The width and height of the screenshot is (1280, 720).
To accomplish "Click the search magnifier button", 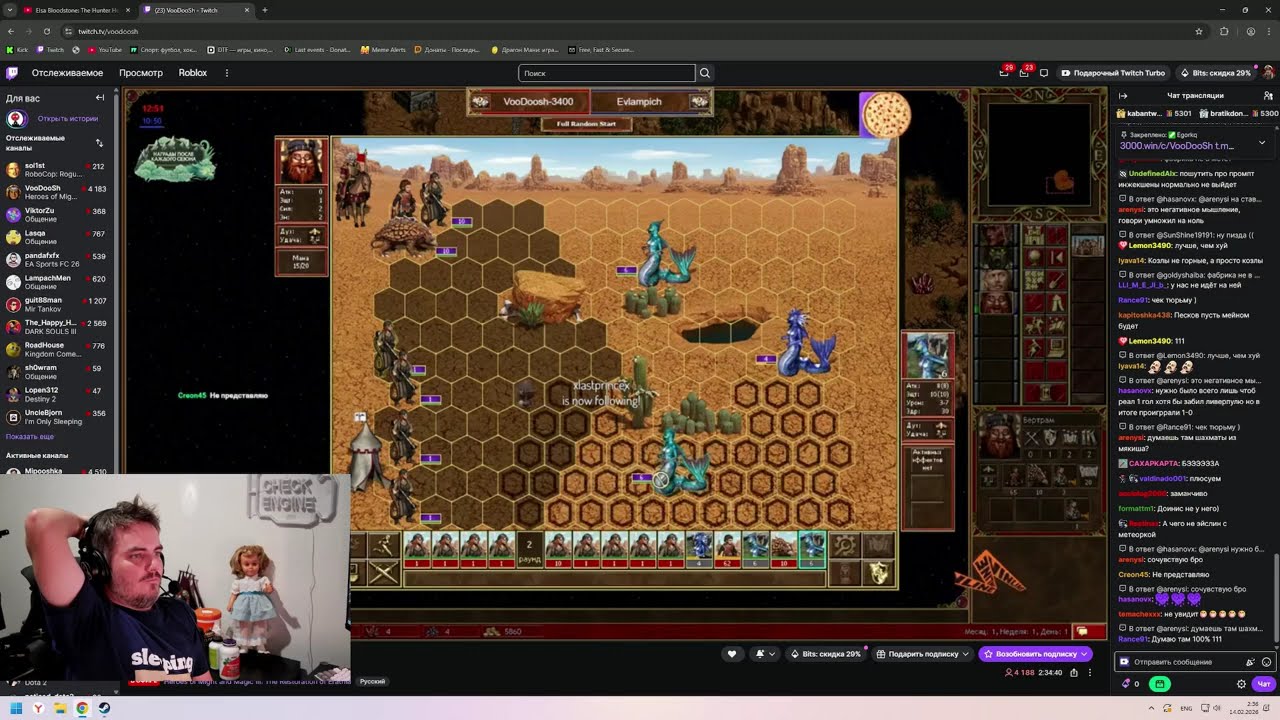I will point(705,73).
